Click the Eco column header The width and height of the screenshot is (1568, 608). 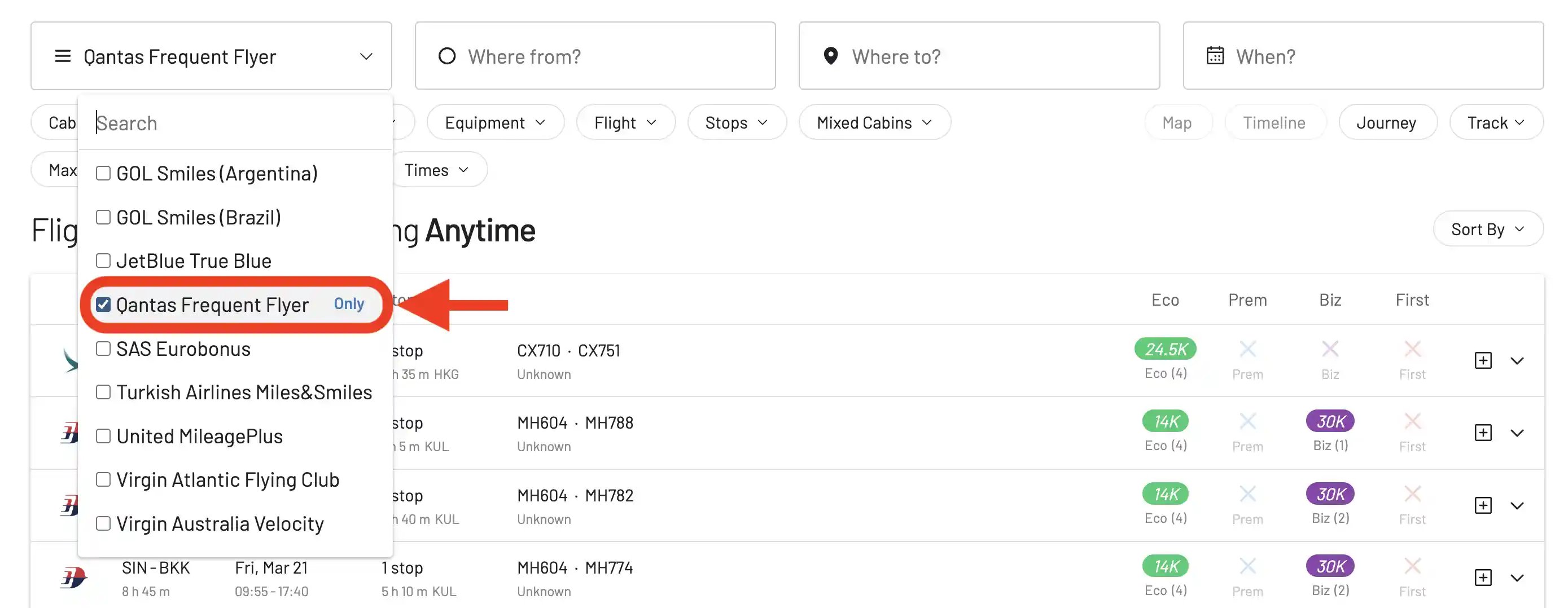[1165, 299]
